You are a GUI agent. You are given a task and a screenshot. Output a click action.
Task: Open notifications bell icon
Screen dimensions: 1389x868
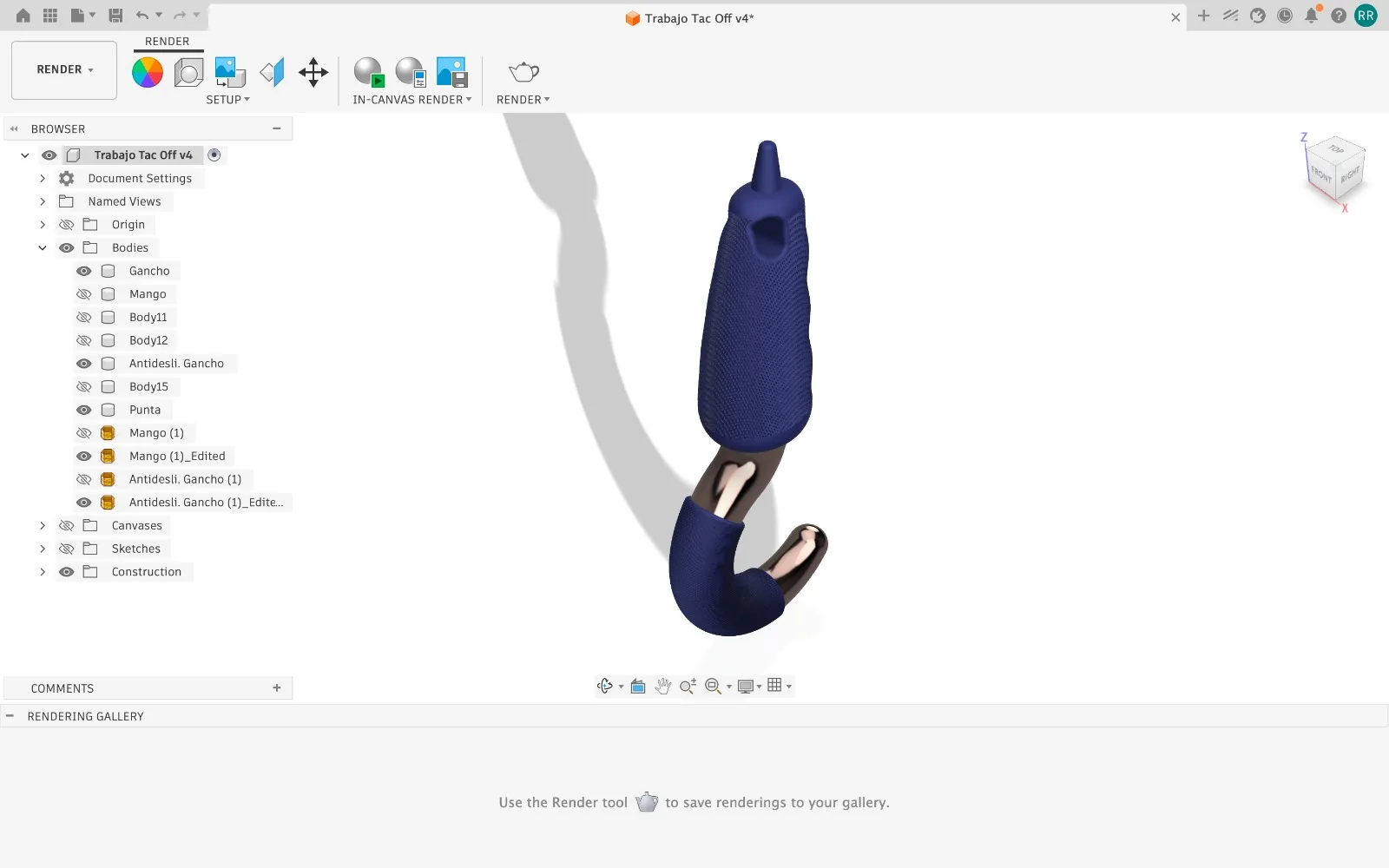pos(1312,15)
